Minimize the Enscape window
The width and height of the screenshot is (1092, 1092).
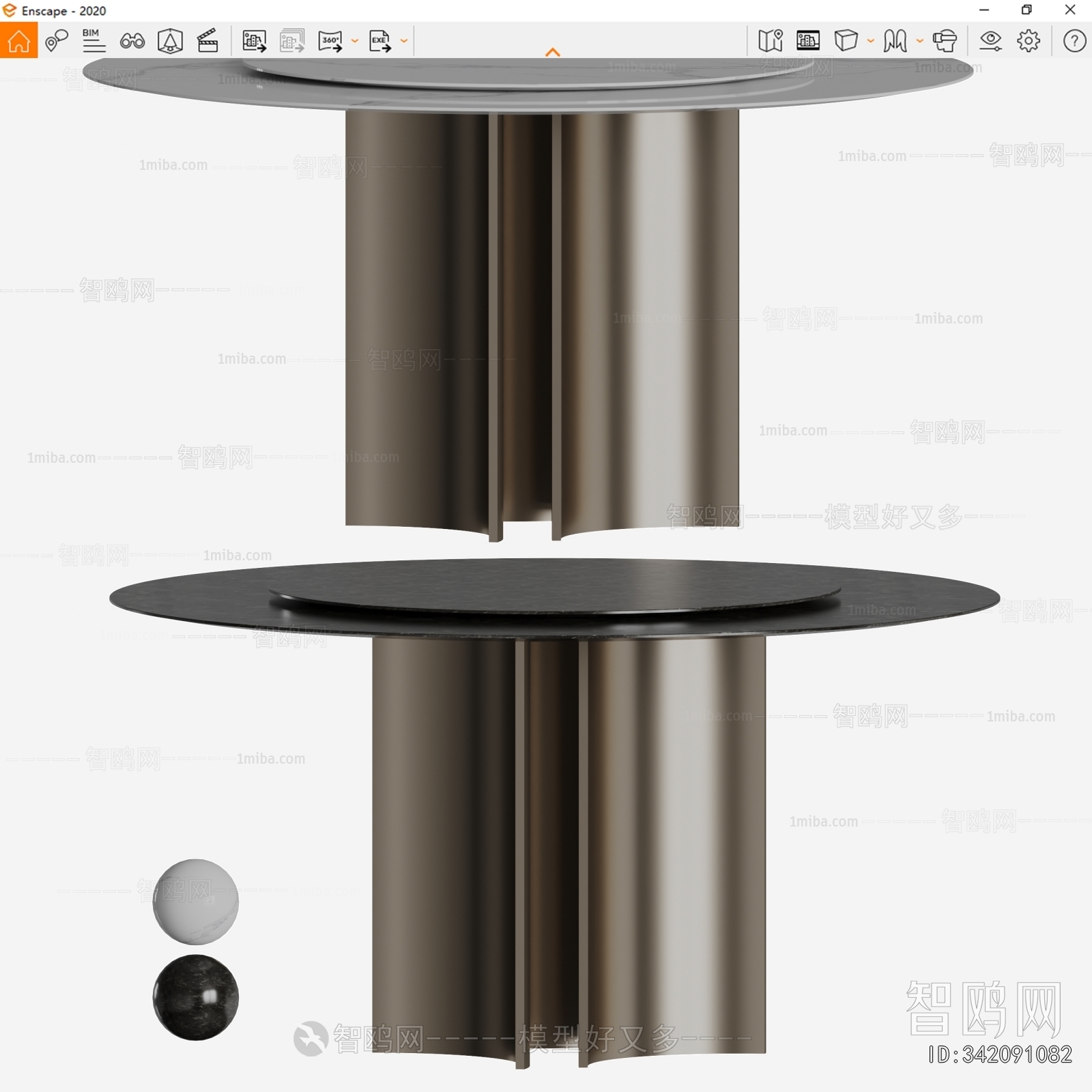[x=984, y=10]
